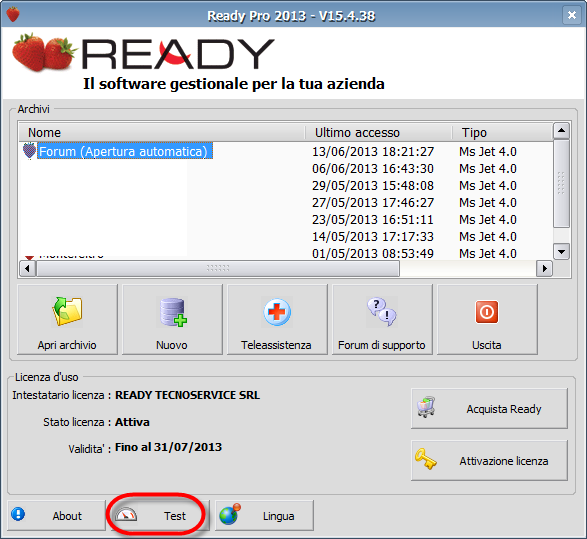
Task: Open the About dialog
Action: pos(57,515)
